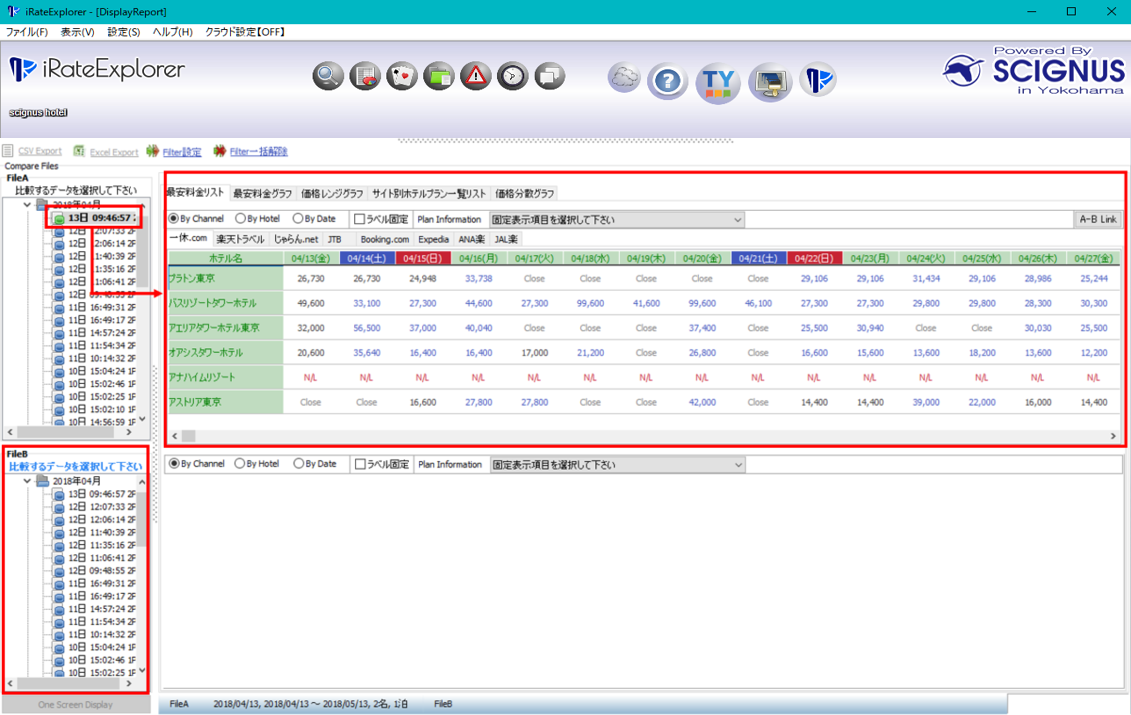The width and height of the screenshot is (1131, 715).
Task: Click the price table horizontal scrollbar
Action: 640,436
